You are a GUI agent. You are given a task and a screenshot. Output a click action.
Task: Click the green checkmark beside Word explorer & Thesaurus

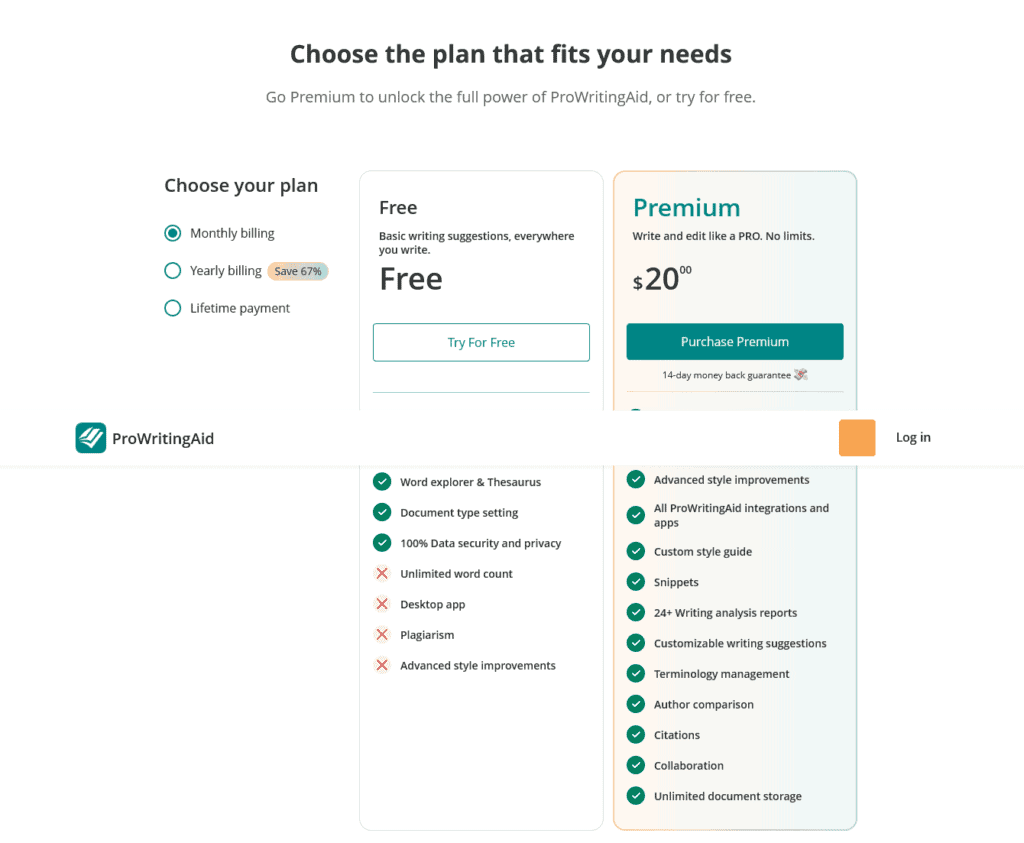point(381,481)
